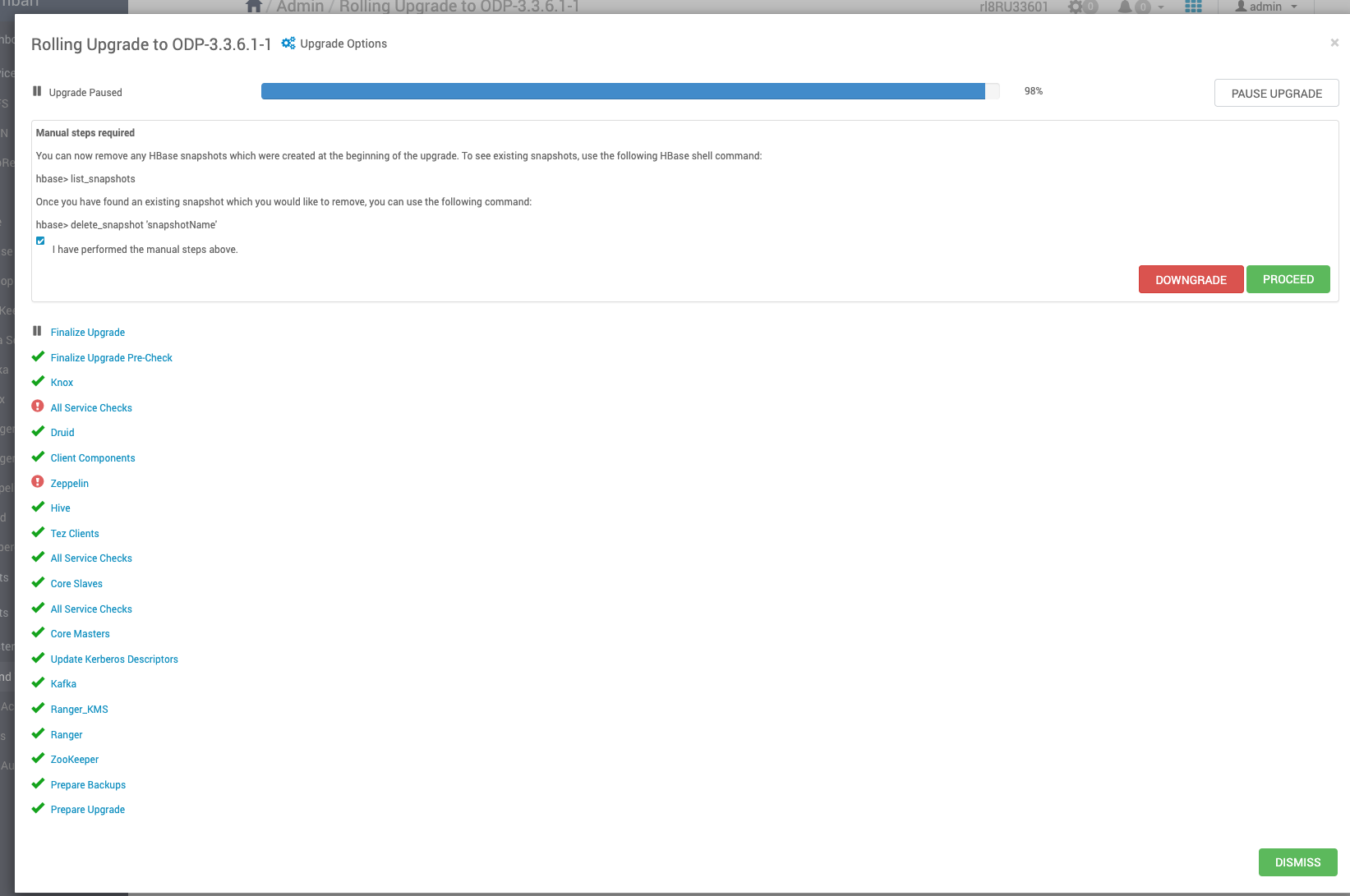Open the Ranger step link
The height and width of the screenshot is (896, 1350).
[x=67, y=735]
